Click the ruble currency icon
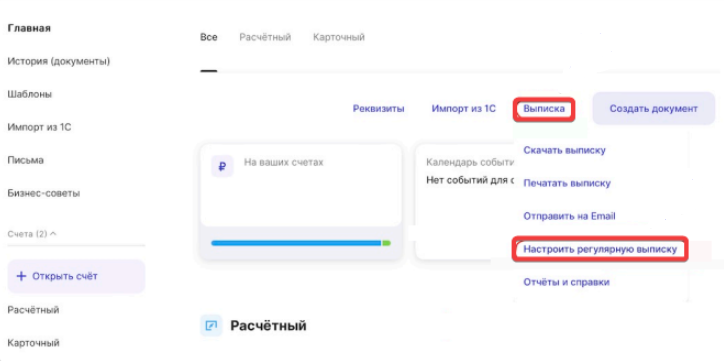This screenshot has width=724, height=361. pyautogui.click(x=222, y=167)
